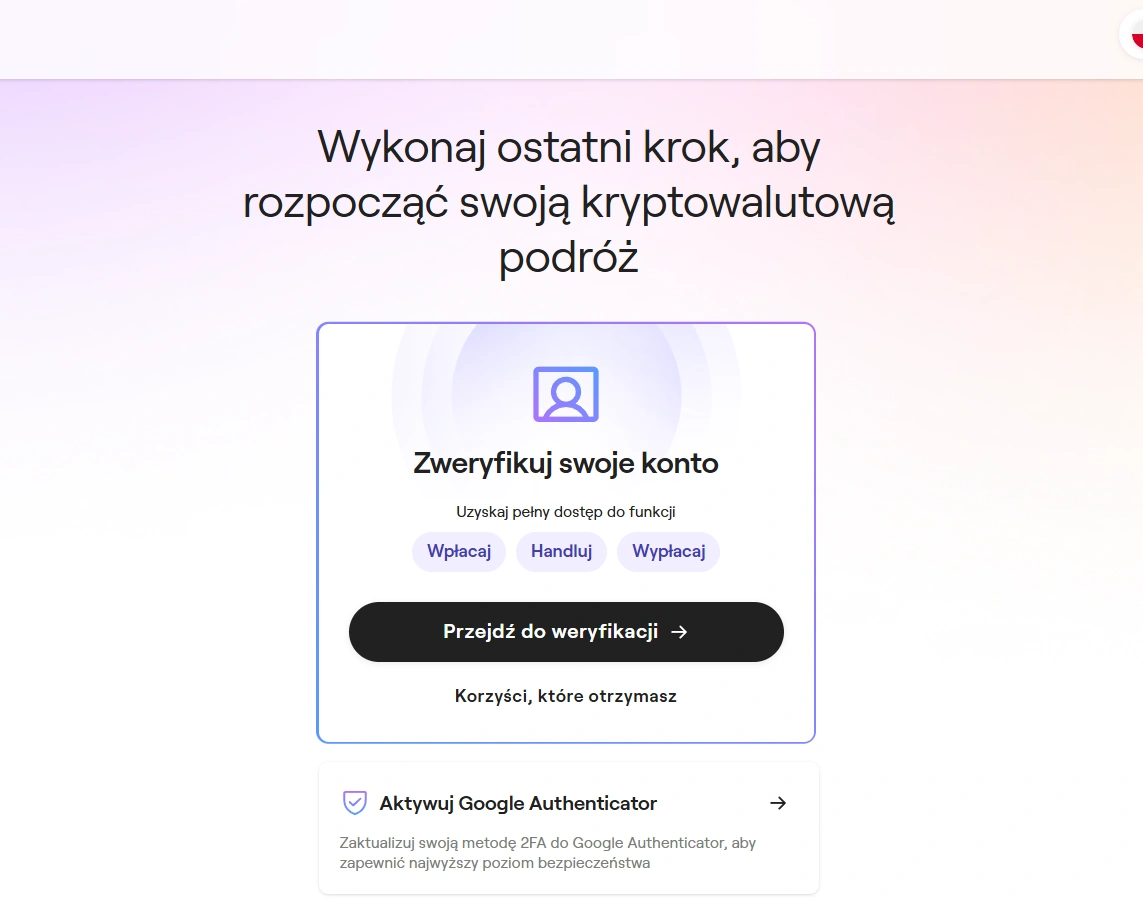Viewport: 1143px width, 898px height.
Task: Click the word Authenticator in the card title
Action: click(593, 803)
